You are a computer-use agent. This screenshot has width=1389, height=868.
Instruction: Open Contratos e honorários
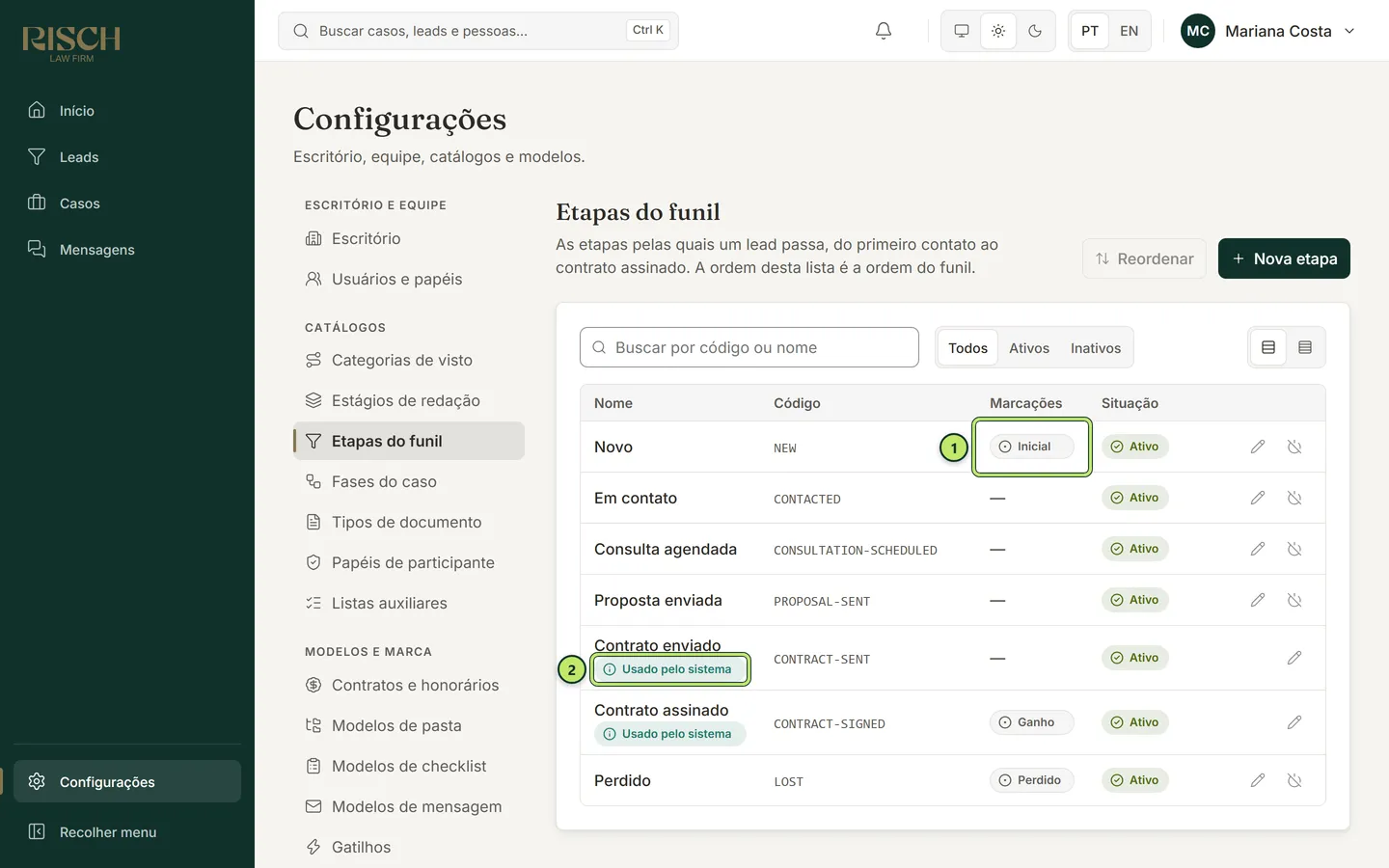coord(409,685)
